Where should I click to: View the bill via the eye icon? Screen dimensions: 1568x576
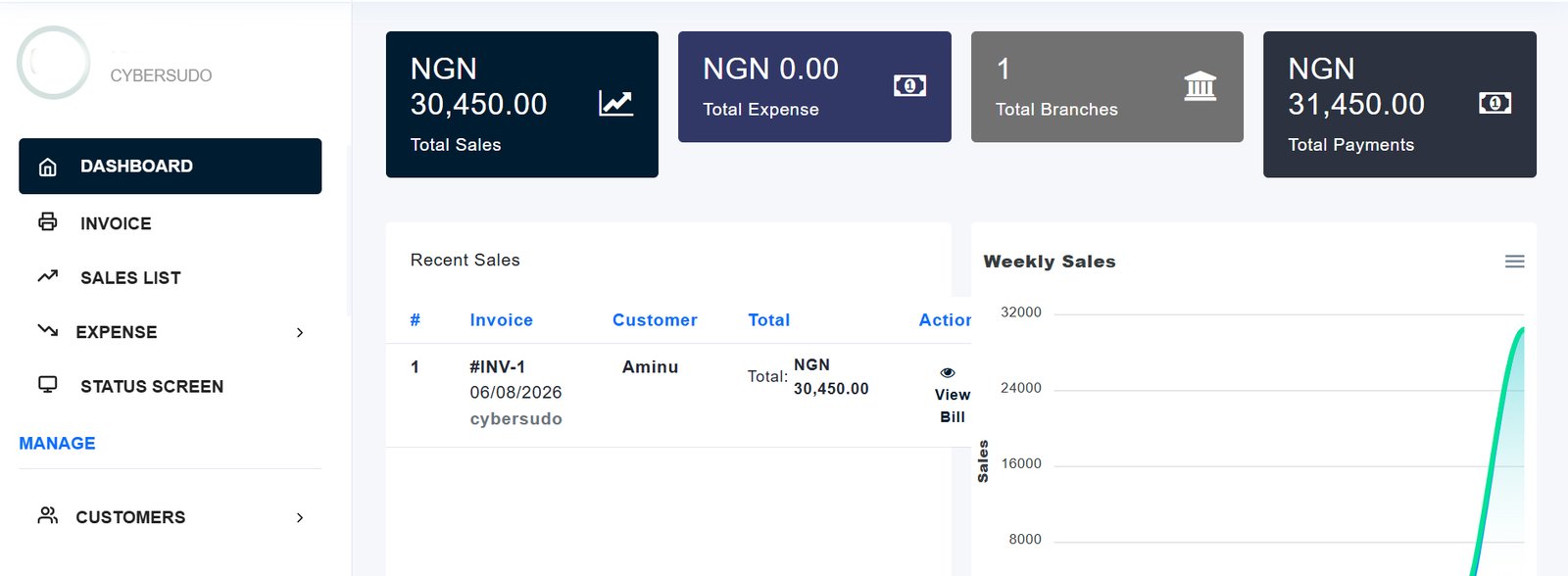tap(948, 372)
